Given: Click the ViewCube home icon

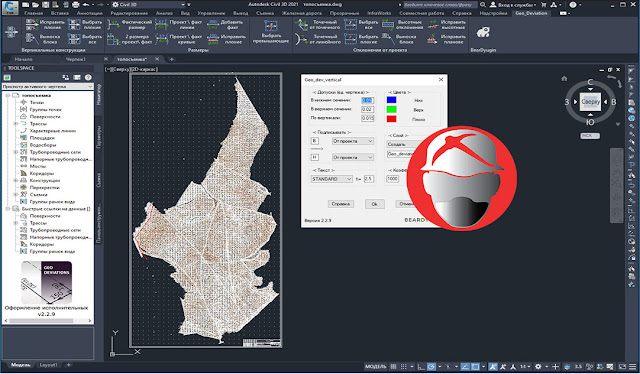Looking at the screenshot, I should pyautogui.click(x=564, y=78).
